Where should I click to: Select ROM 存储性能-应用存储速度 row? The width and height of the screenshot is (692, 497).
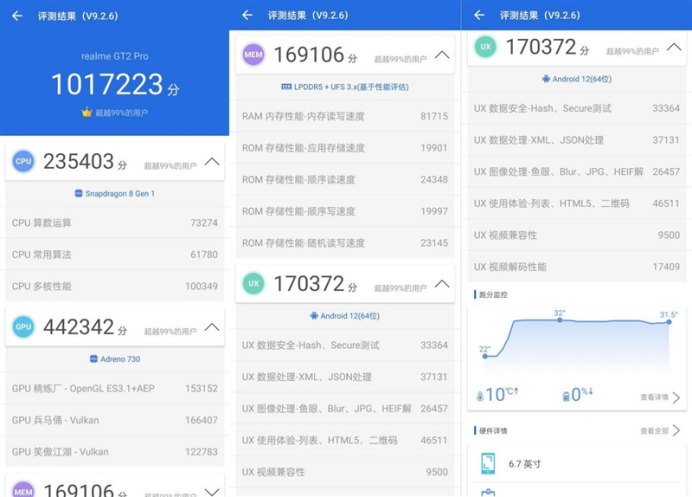point(345,148)
